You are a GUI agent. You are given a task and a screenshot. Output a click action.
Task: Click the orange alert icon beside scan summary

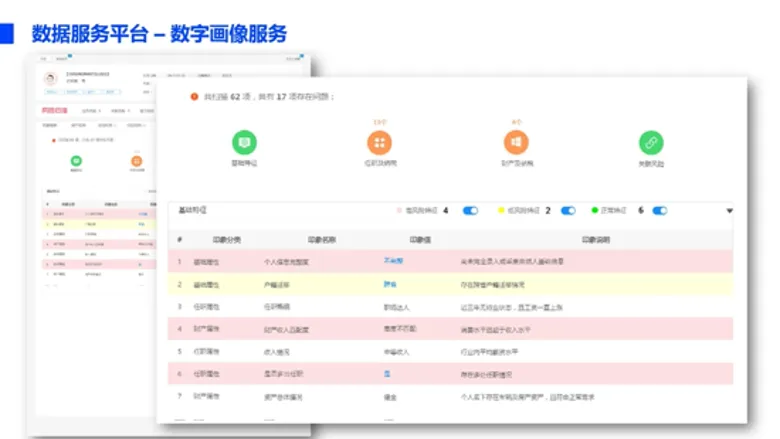[x=194, y=96]
